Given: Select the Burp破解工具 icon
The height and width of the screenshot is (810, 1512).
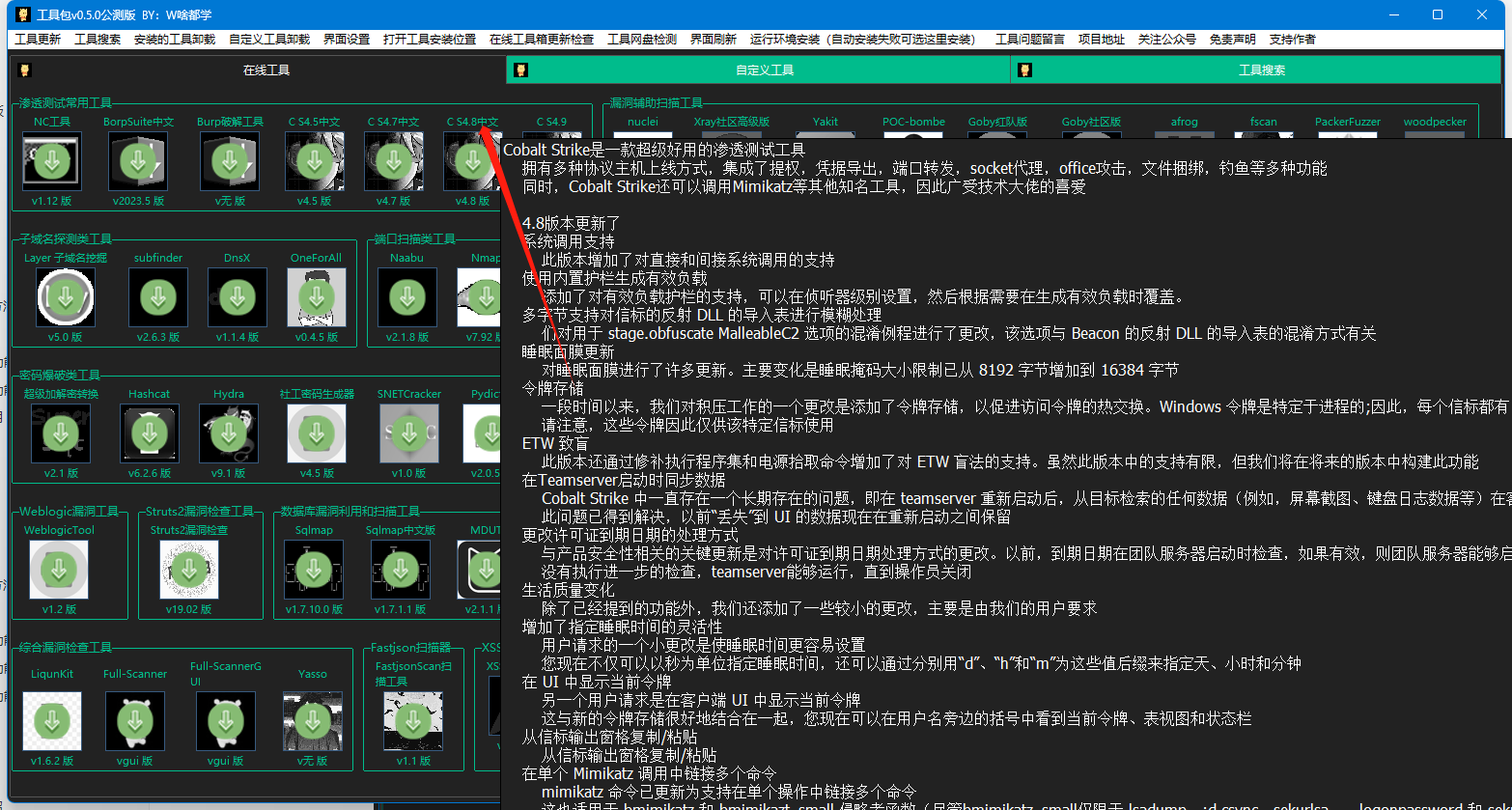Looking at the screenshot, I should [230, 161].
